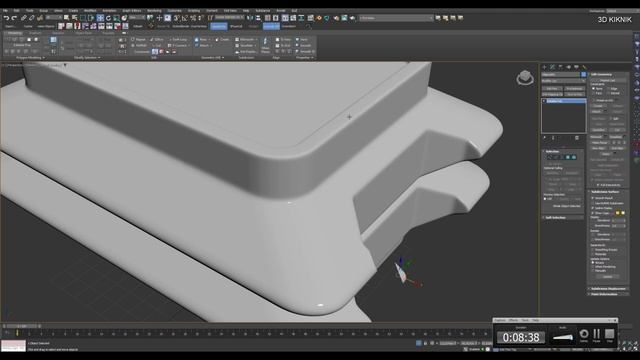This screenshot has height=360, width=640.
Task: Select the None constraint radio button
Action: pyautogui.click(x=593, y=89)
